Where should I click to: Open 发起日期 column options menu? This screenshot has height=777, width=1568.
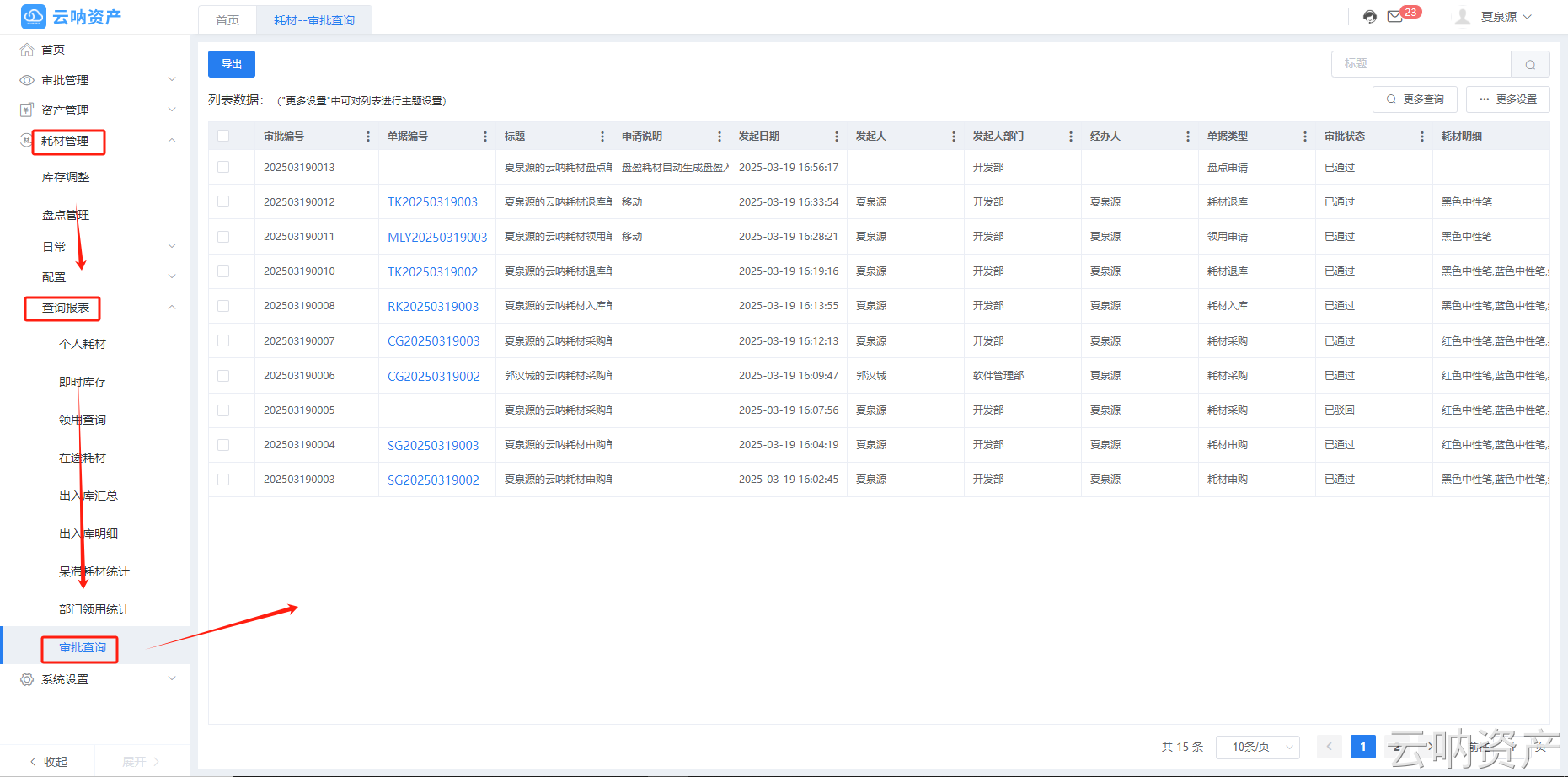(x=837, y=137)
